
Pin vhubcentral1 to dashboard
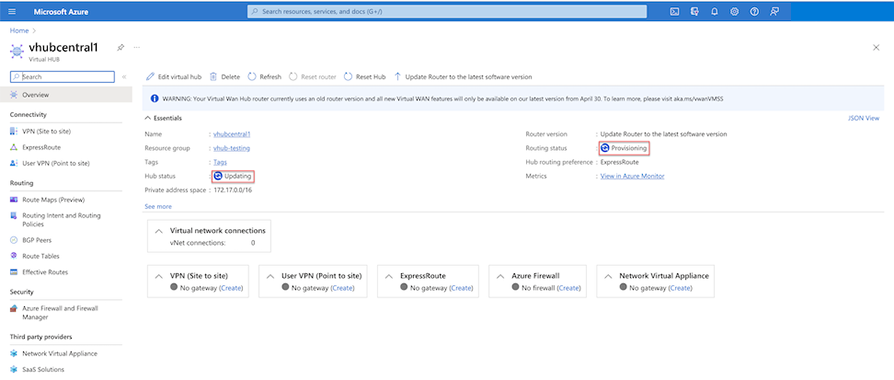click(x=120, y=48)
